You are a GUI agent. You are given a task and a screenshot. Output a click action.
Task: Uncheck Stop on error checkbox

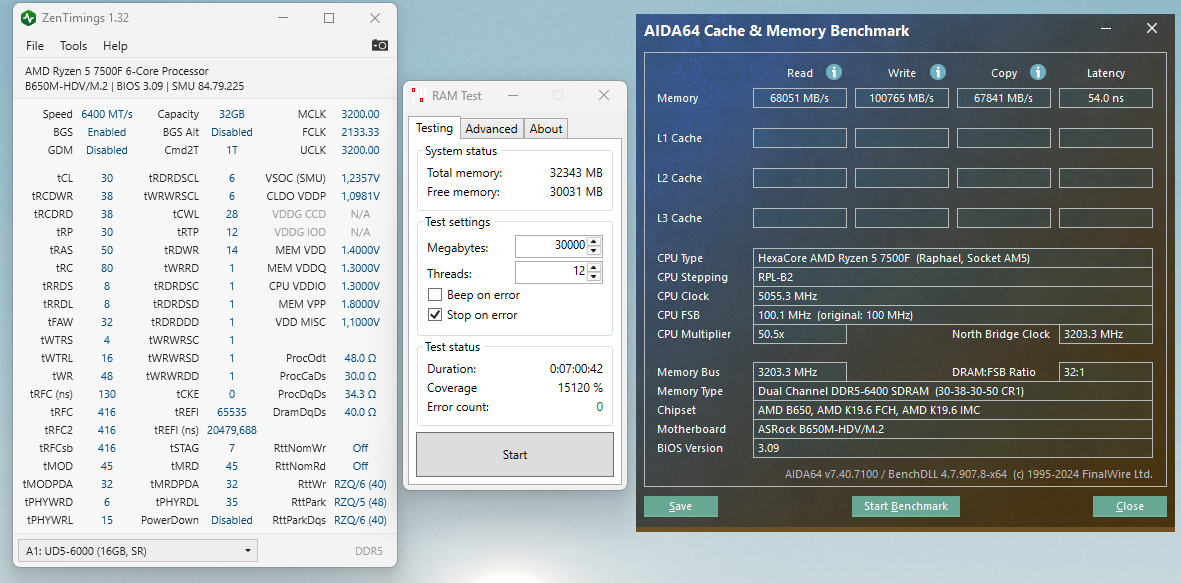tap(435, 315)
